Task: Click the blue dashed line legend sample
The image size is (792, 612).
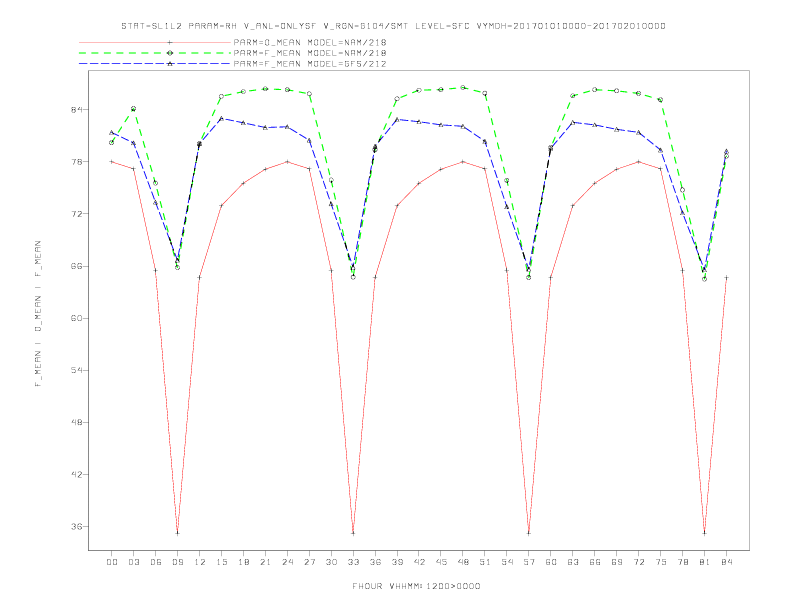Action: pyautogui.click(x=155, y=64)
